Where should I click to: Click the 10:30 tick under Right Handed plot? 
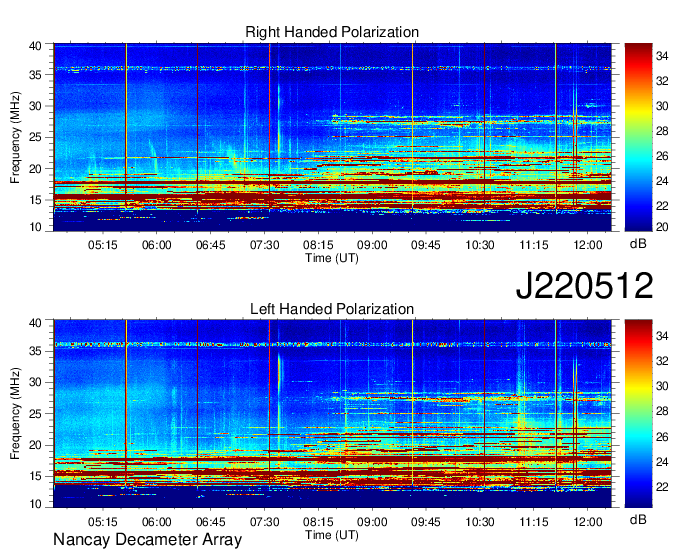(x=480, y=245)
